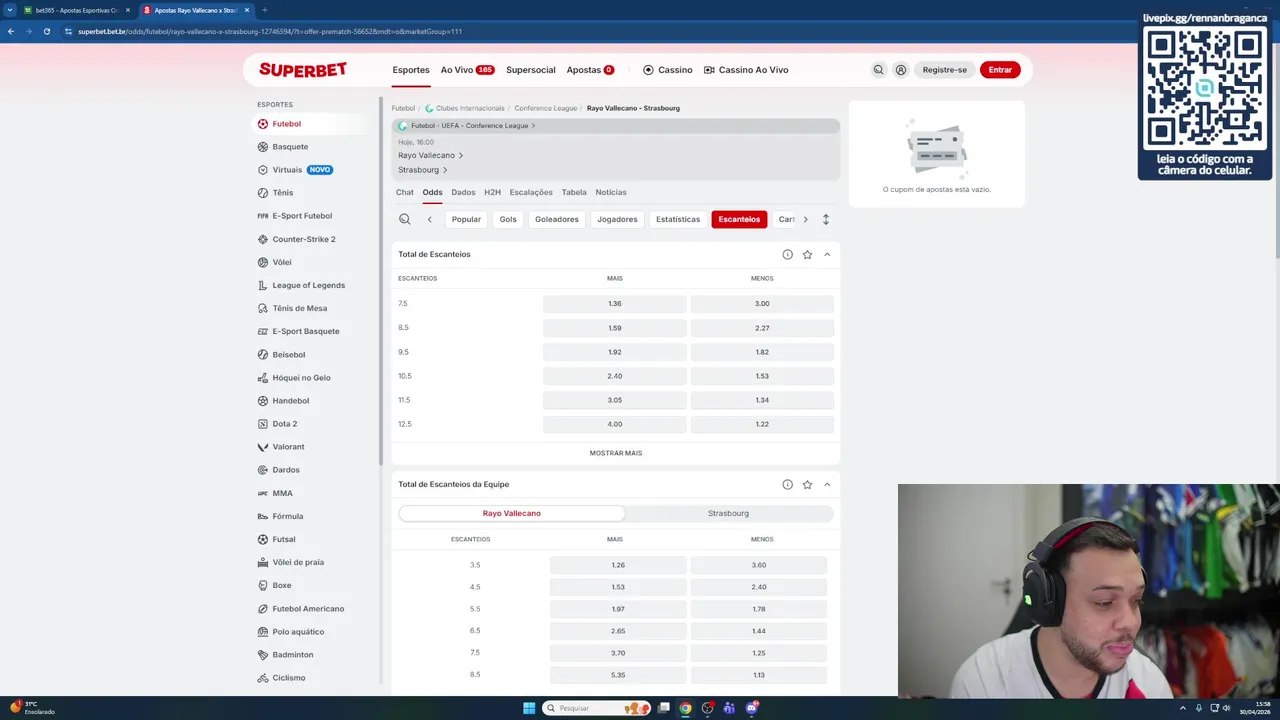Click Conference League breadcrumb link
The width and height of the screenshot is (1280, 720).
coord(546,108)
